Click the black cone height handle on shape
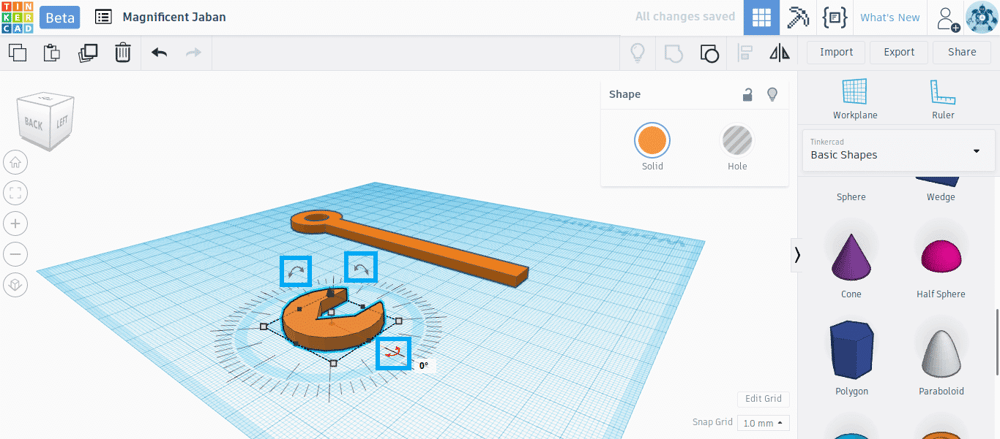 [x=330, y=292]
